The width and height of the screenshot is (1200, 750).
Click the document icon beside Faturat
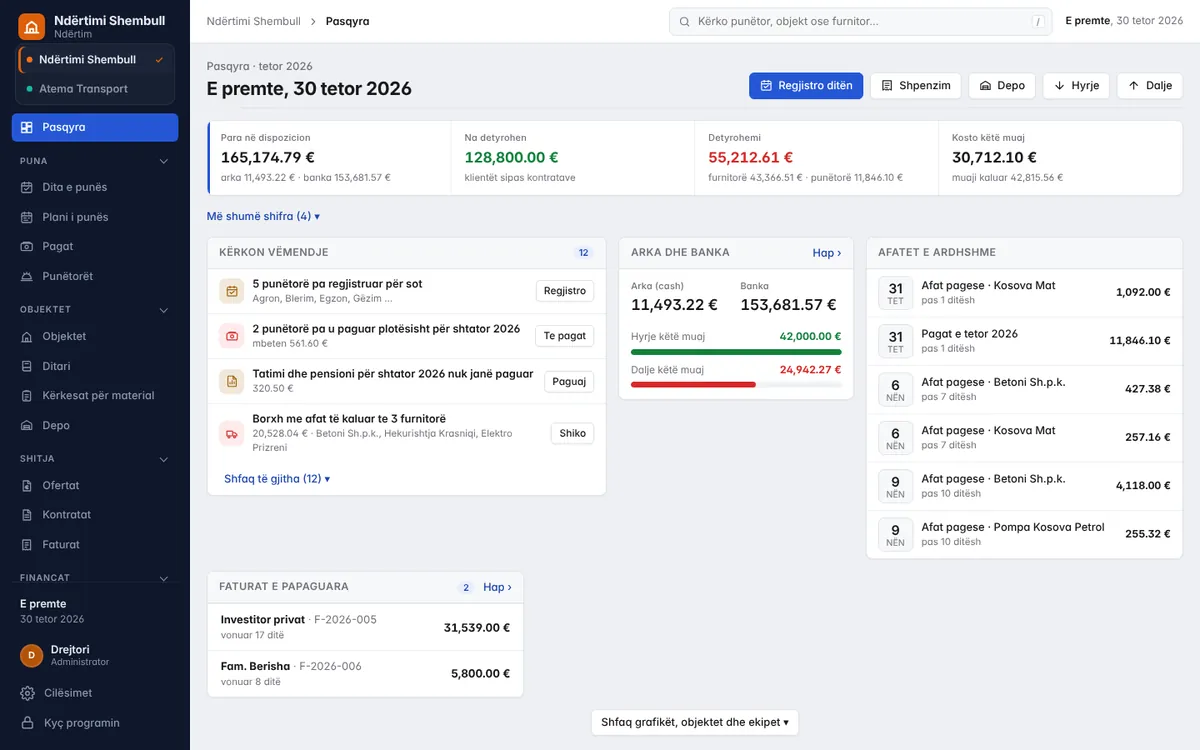click(27, 544)
